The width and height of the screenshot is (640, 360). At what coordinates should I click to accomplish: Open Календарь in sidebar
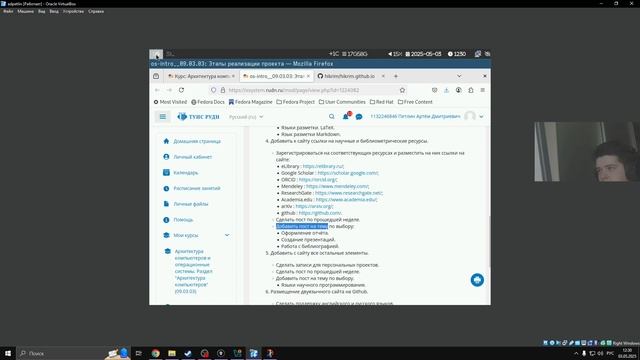pos(186,173)
